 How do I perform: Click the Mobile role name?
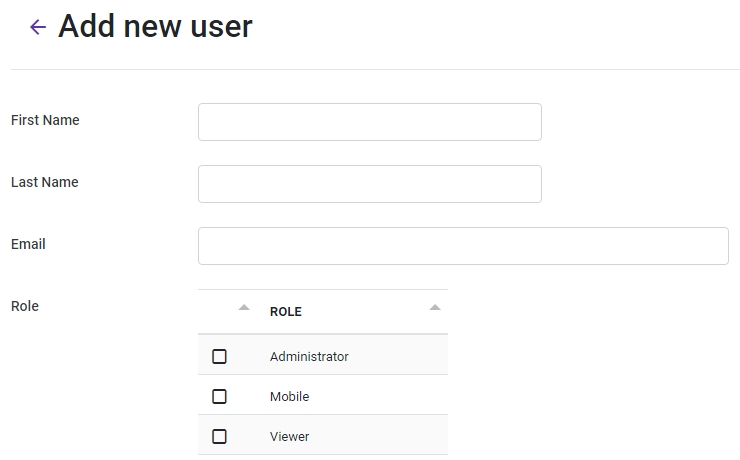tap(289, 397)
